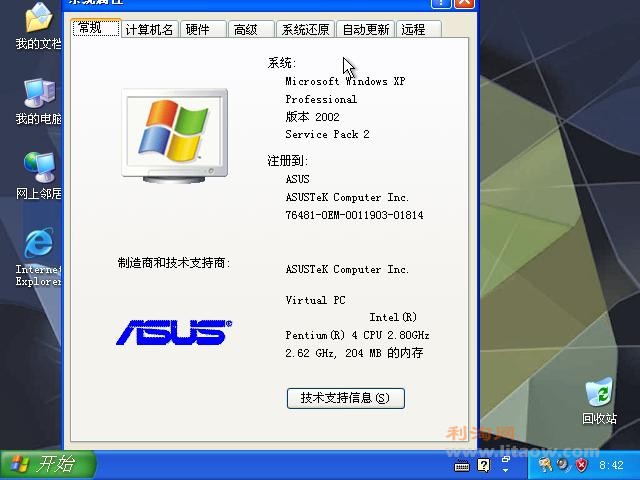Close the system properties dialog
This screenshot has height=480, width=640.
coord(464,3)
